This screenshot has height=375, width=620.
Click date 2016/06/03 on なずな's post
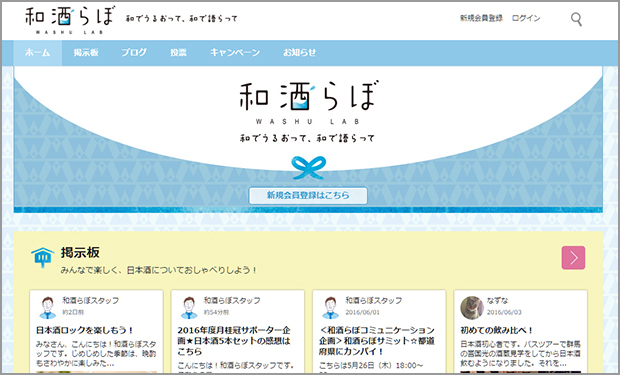tap(504, 312)
